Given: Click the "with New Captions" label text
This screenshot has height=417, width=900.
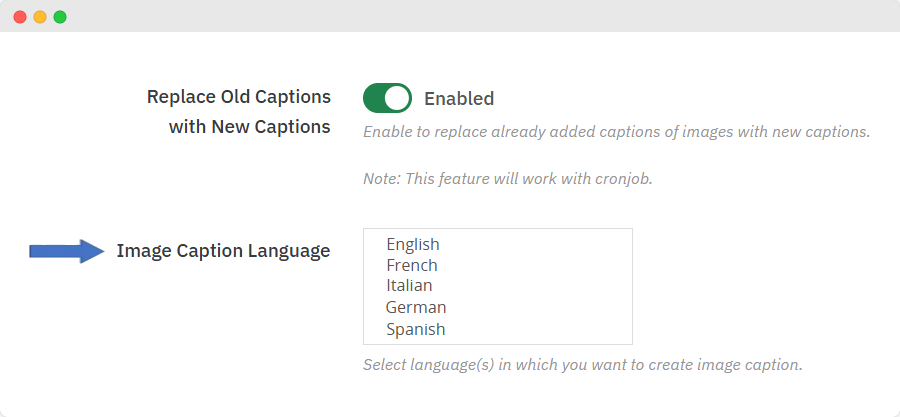Looking at the screenshot, I should click(249, 127).
